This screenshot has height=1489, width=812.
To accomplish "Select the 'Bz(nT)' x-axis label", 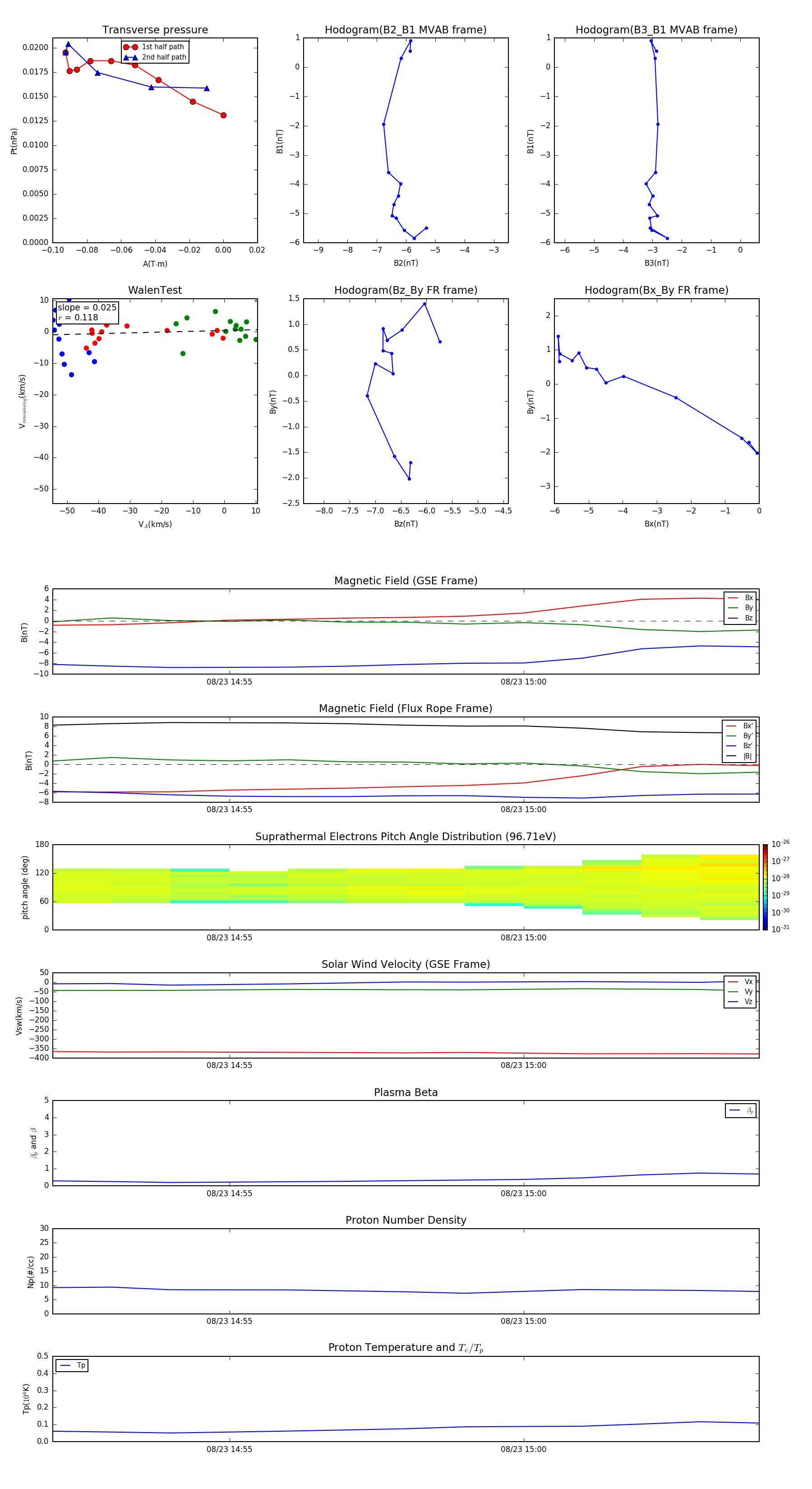I will pos(406,524).
